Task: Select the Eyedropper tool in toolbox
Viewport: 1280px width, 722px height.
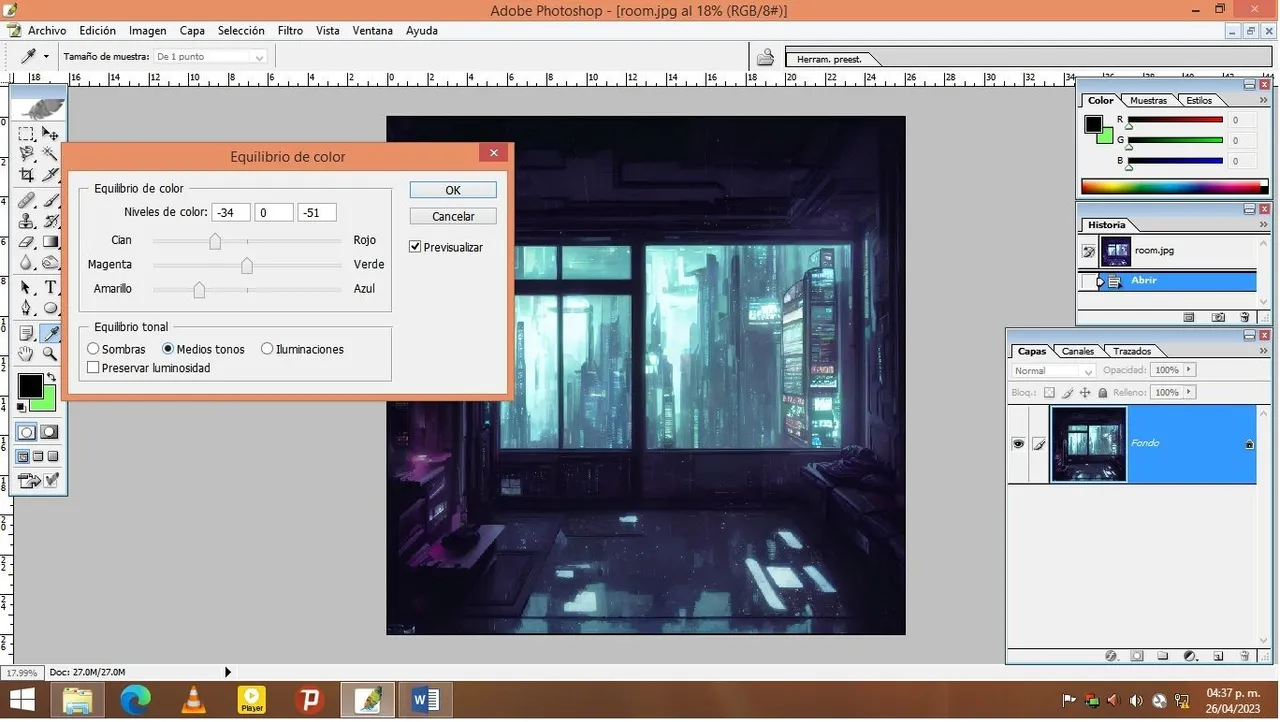Action: tap(50, 333)
